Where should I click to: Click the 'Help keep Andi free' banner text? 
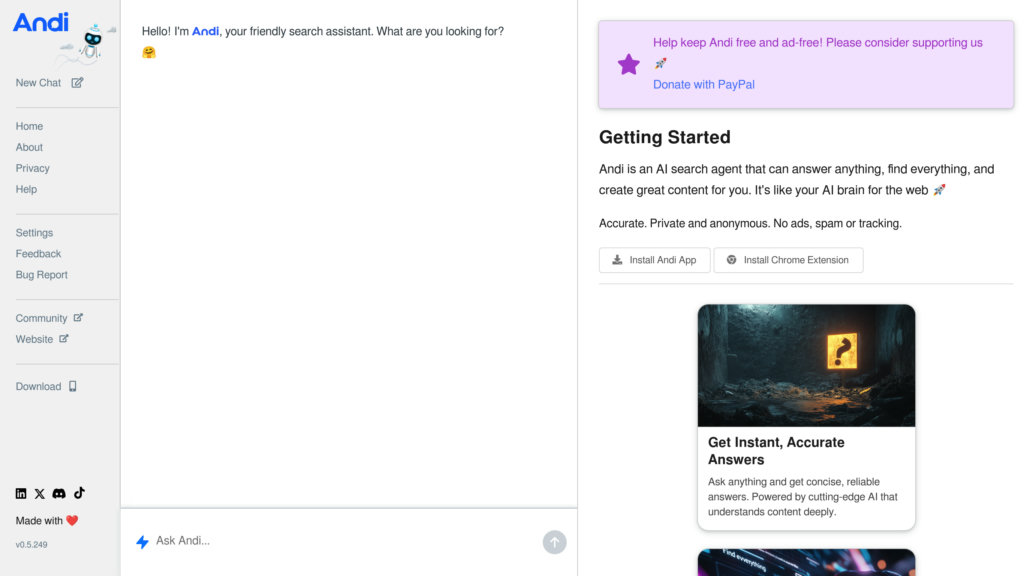(818, 42)
